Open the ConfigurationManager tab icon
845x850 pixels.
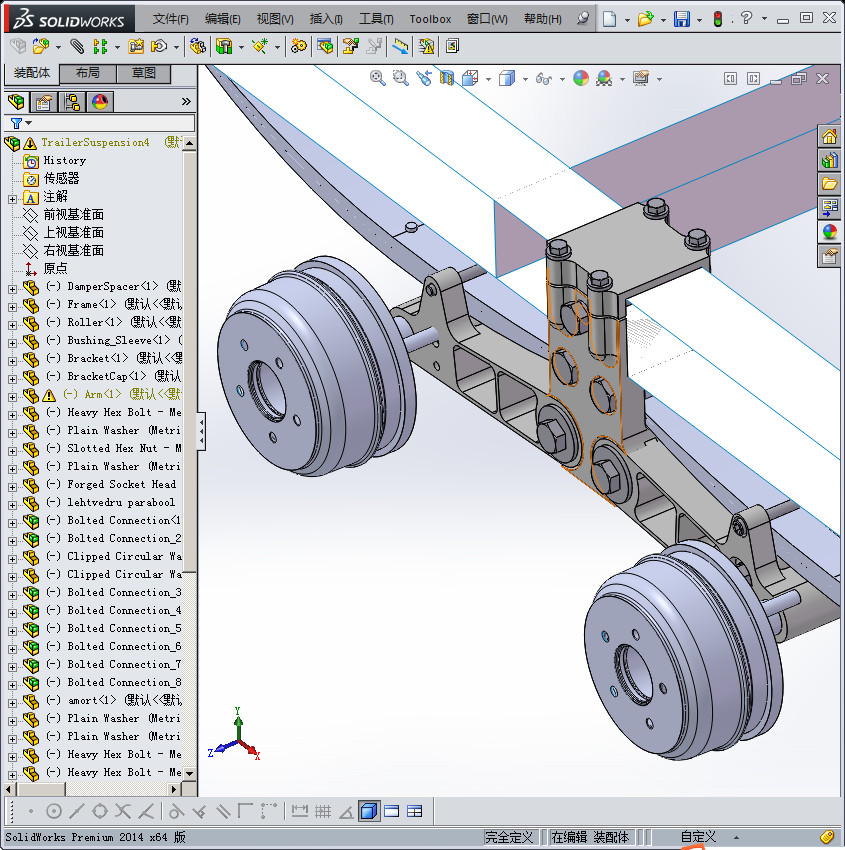72,102
